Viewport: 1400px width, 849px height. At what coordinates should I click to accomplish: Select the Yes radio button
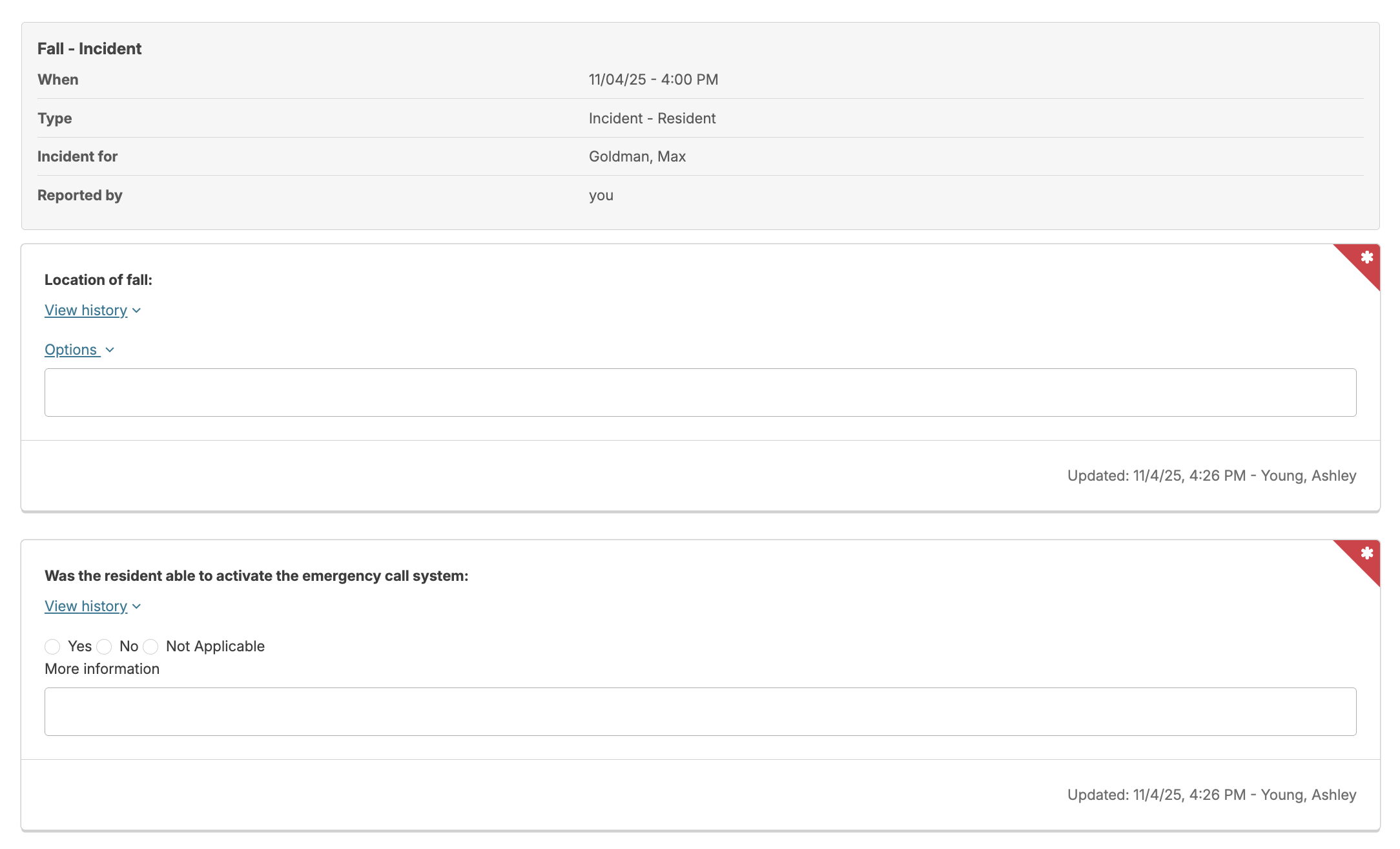point(52,647)
